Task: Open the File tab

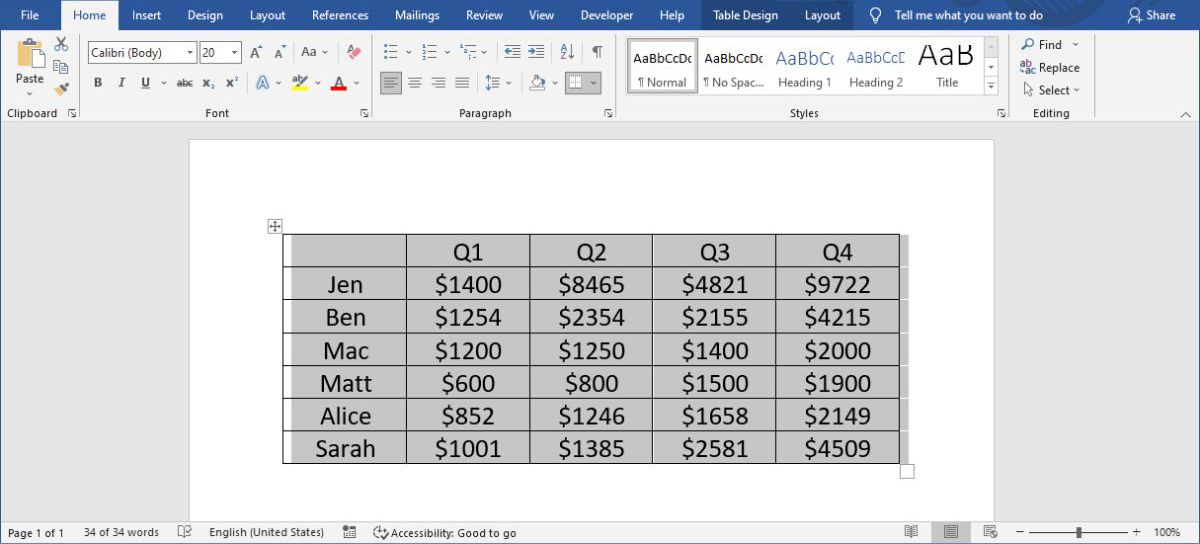Action: click(x=30, y=15)
